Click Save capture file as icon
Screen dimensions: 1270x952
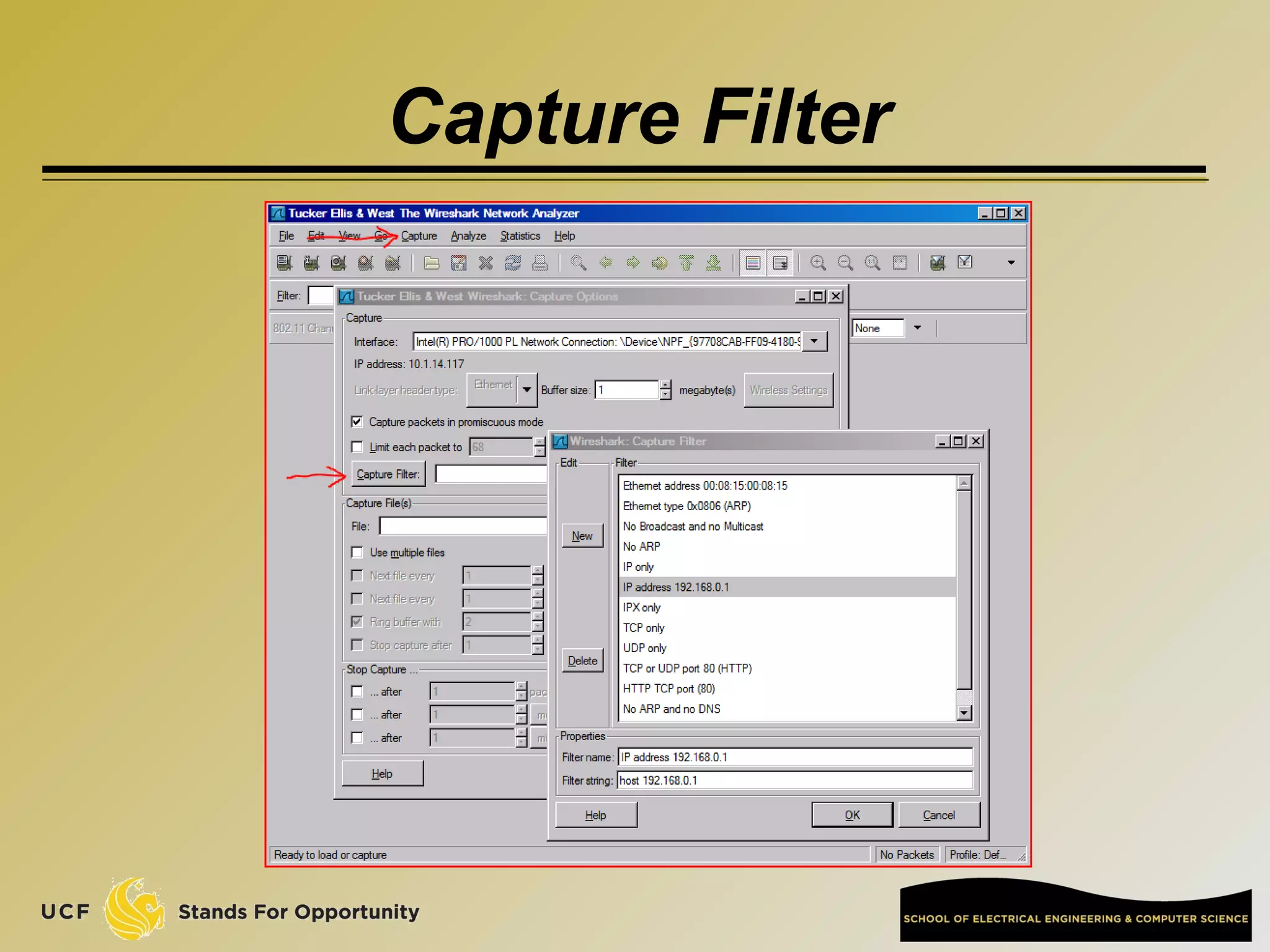pyautogui.click(x=459, y=263)
